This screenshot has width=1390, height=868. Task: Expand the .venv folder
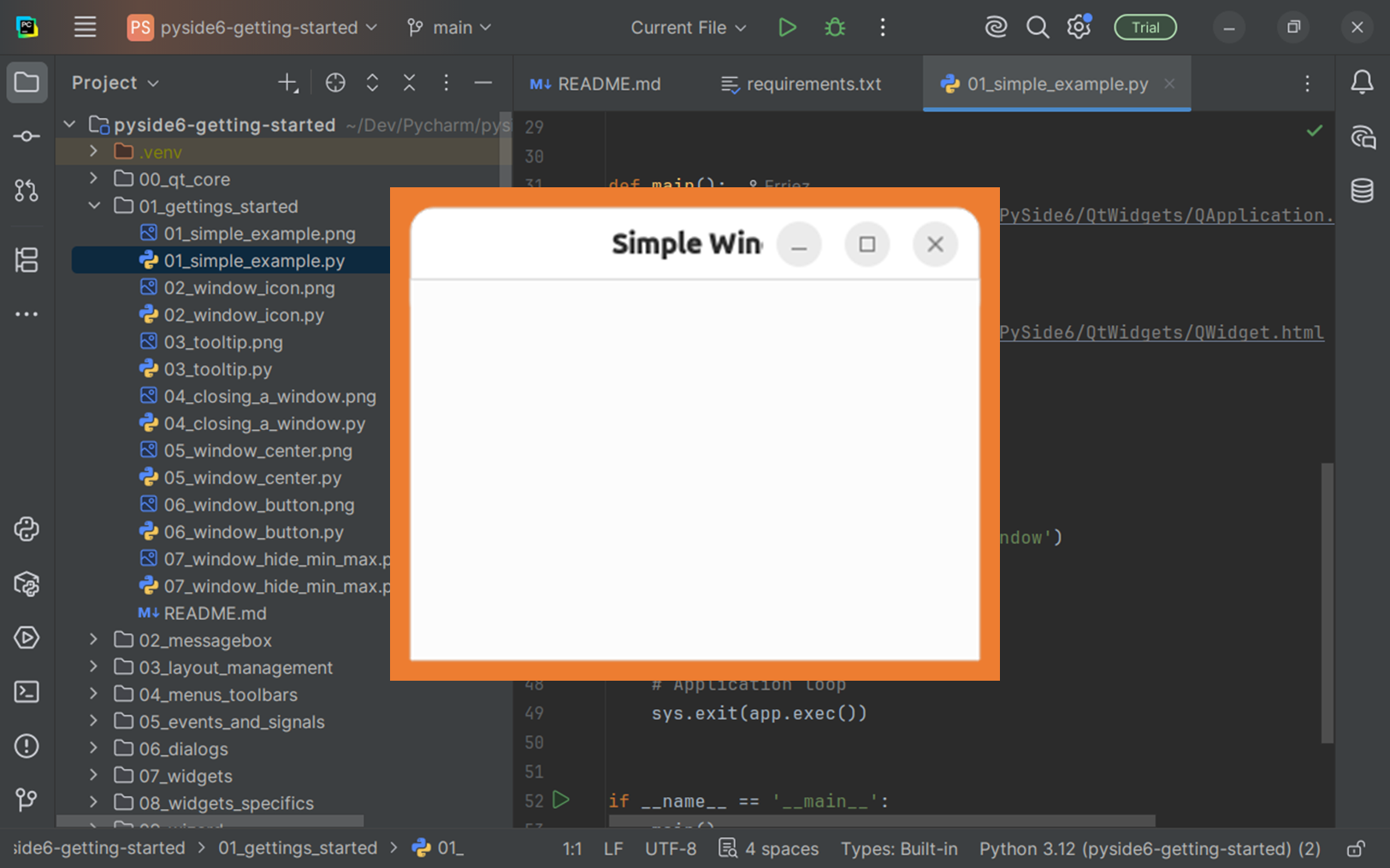pos(94,152)
